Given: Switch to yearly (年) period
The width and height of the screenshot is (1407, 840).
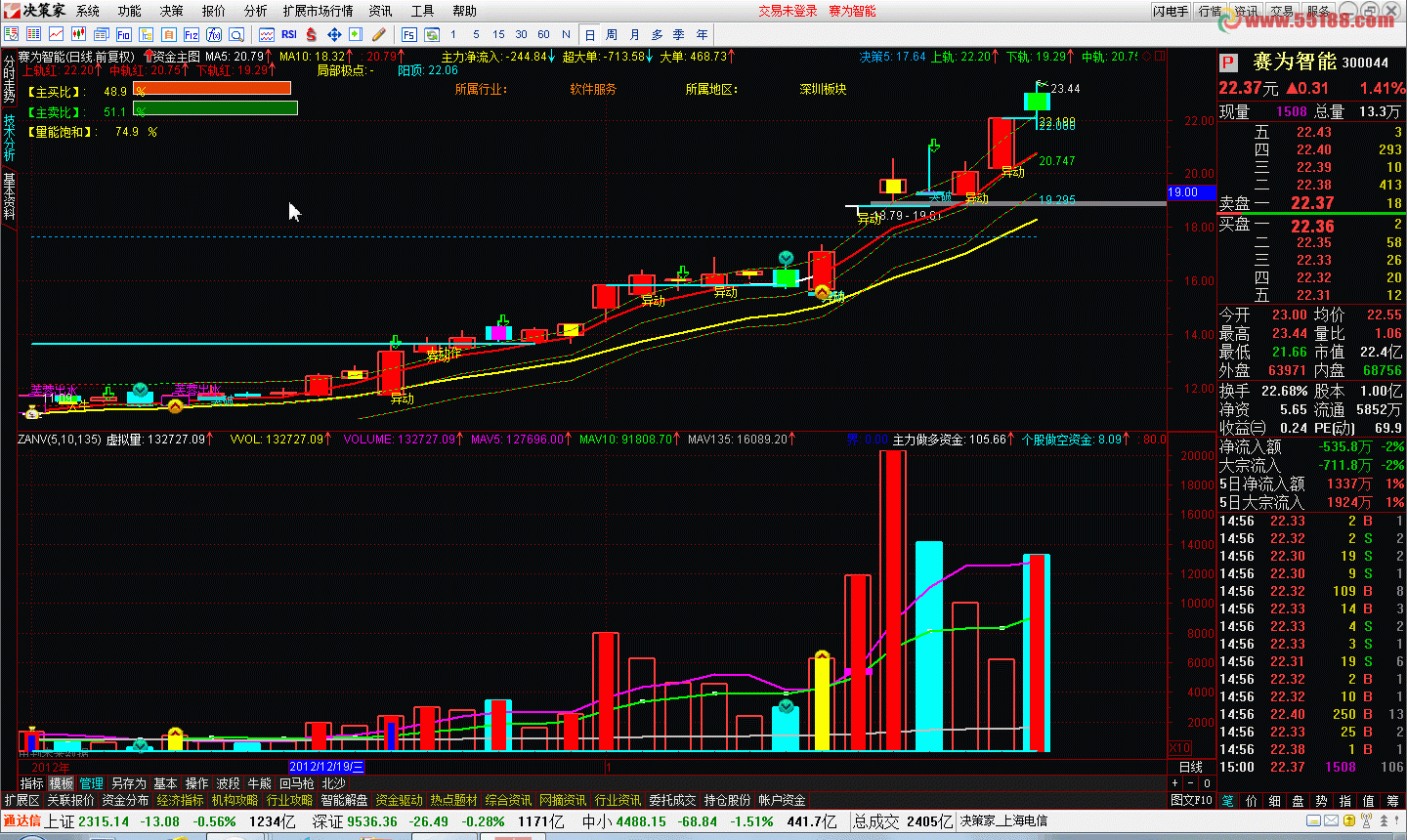Looking at the screenshot, I should (x=702, y=34).
